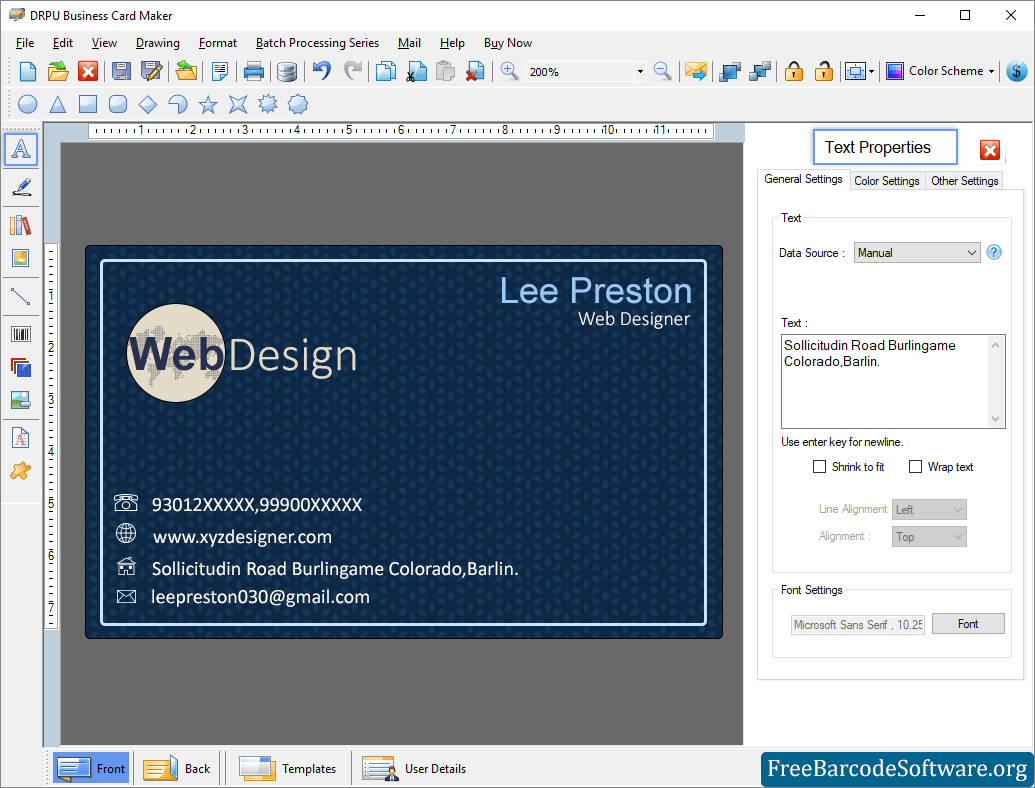This screenshot has width=1035, height=788.
Task: Click the closed padlock lock icon
Action: (793, 71)
